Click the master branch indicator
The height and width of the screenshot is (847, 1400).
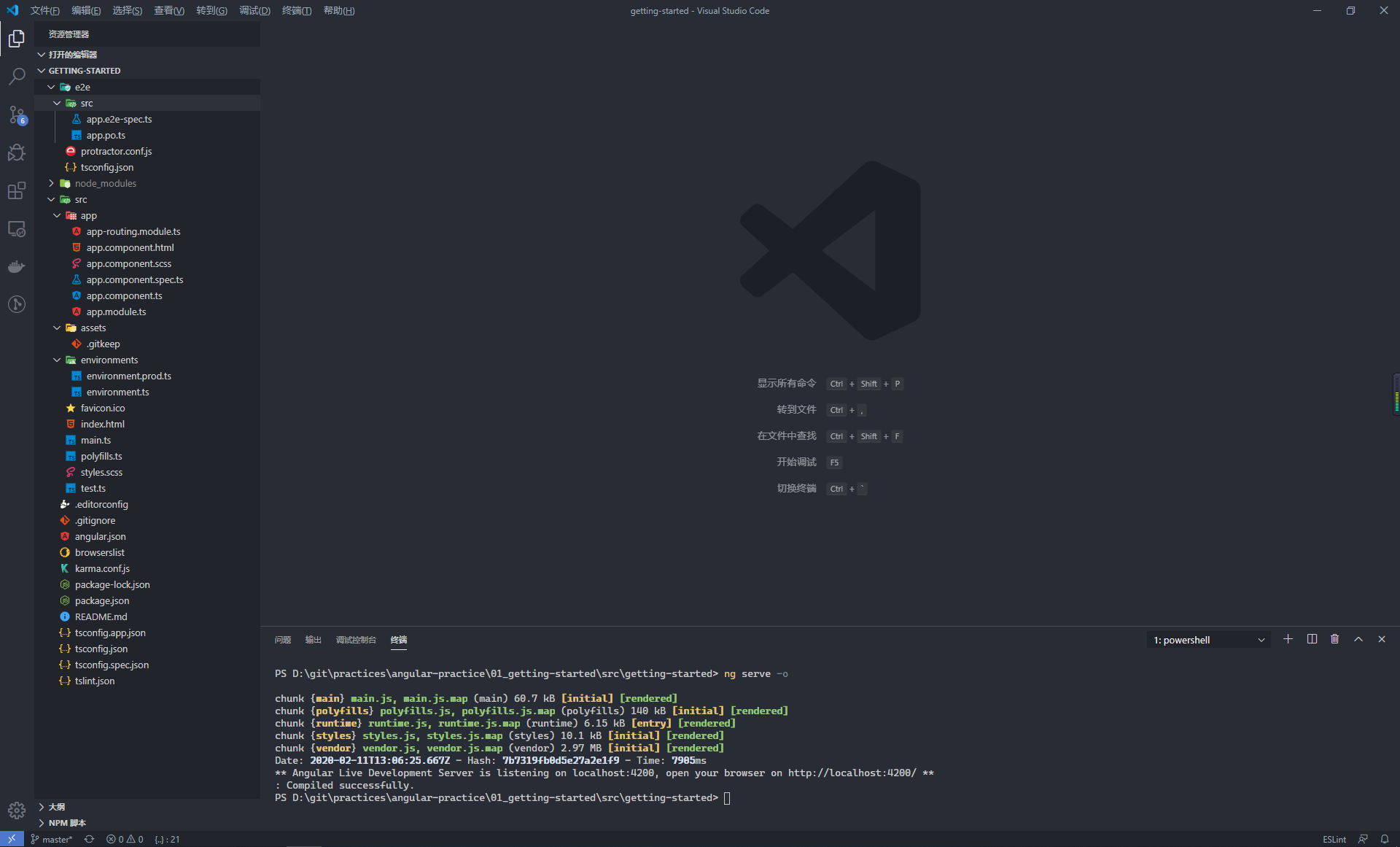tap(51, 839)
